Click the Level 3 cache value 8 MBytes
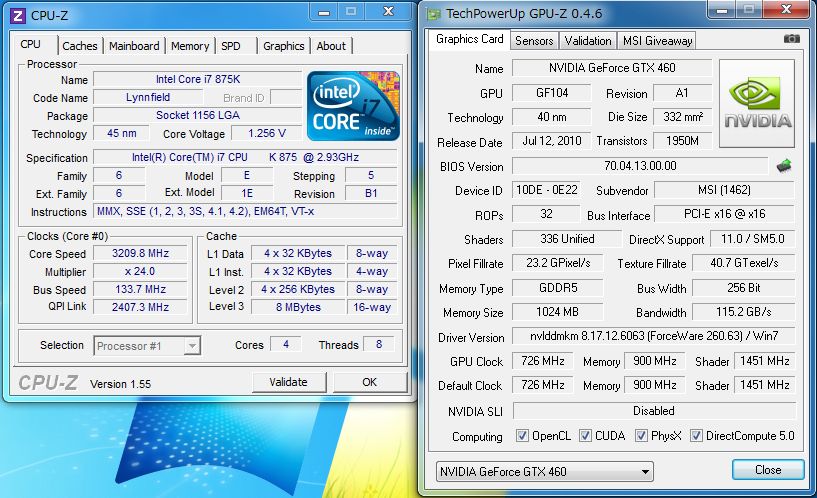 298,307
